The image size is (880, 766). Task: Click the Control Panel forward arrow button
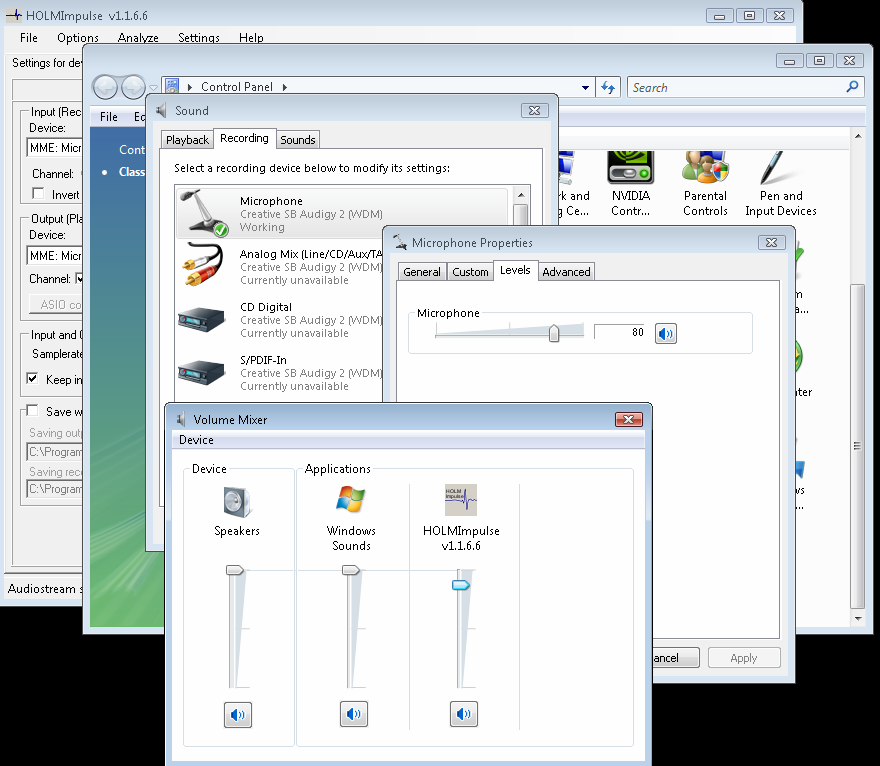[134, 88]
